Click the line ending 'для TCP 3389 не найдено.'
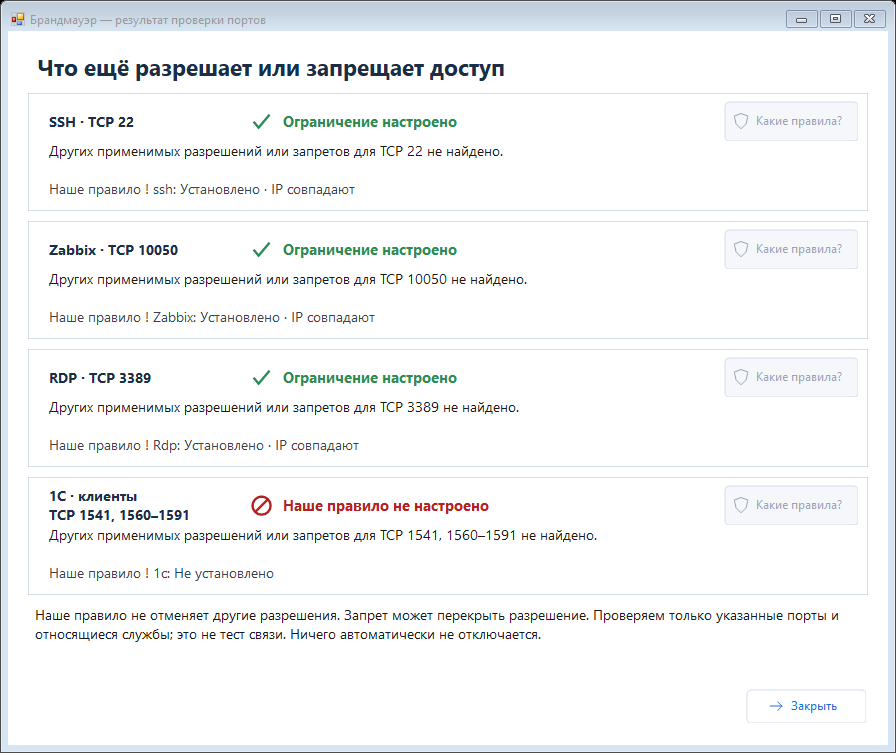The image size is (896, 753). click(x=284, y=408)
